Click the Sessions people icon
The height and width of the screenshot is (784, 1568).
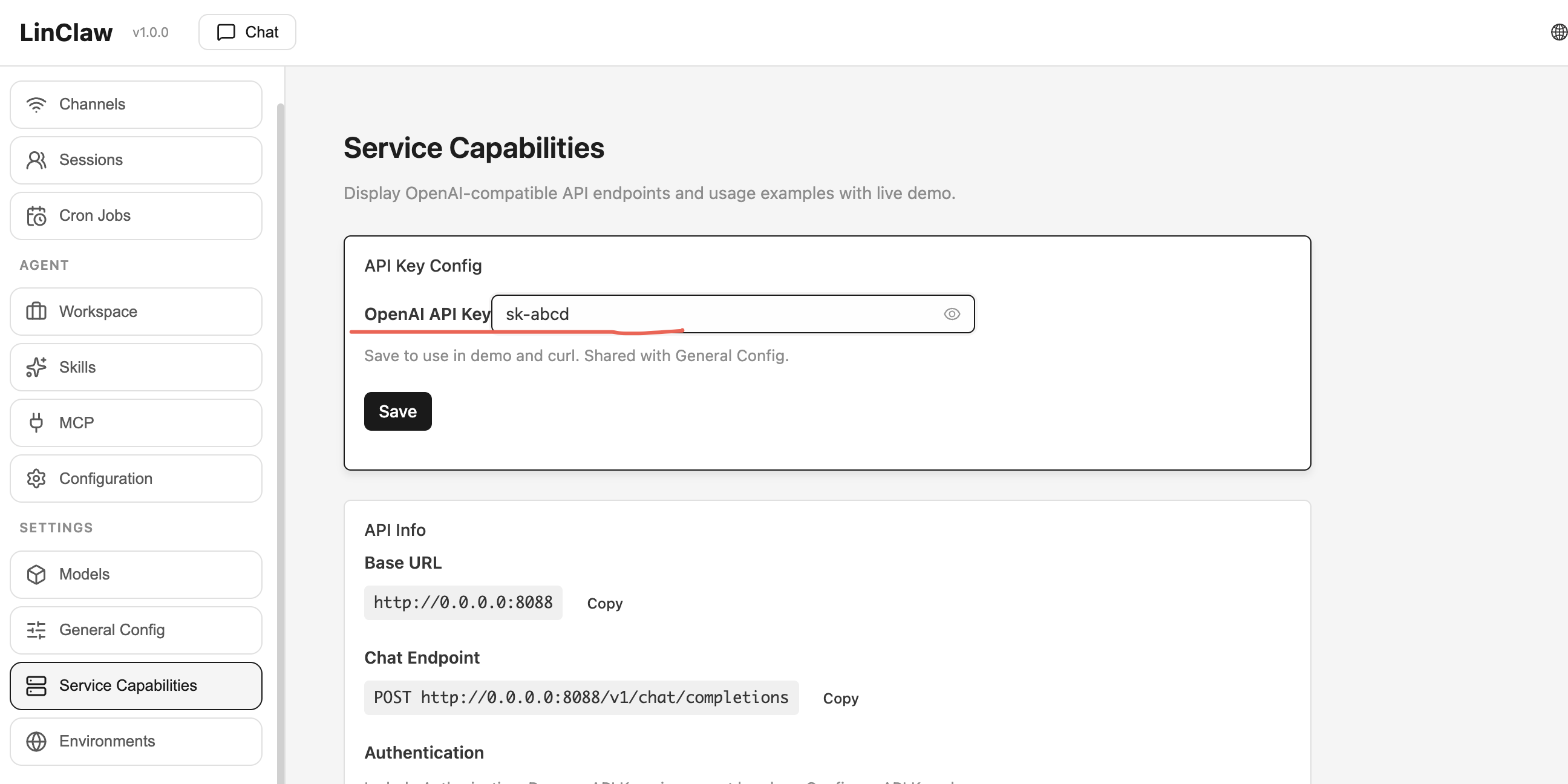[x=36, y=160]
